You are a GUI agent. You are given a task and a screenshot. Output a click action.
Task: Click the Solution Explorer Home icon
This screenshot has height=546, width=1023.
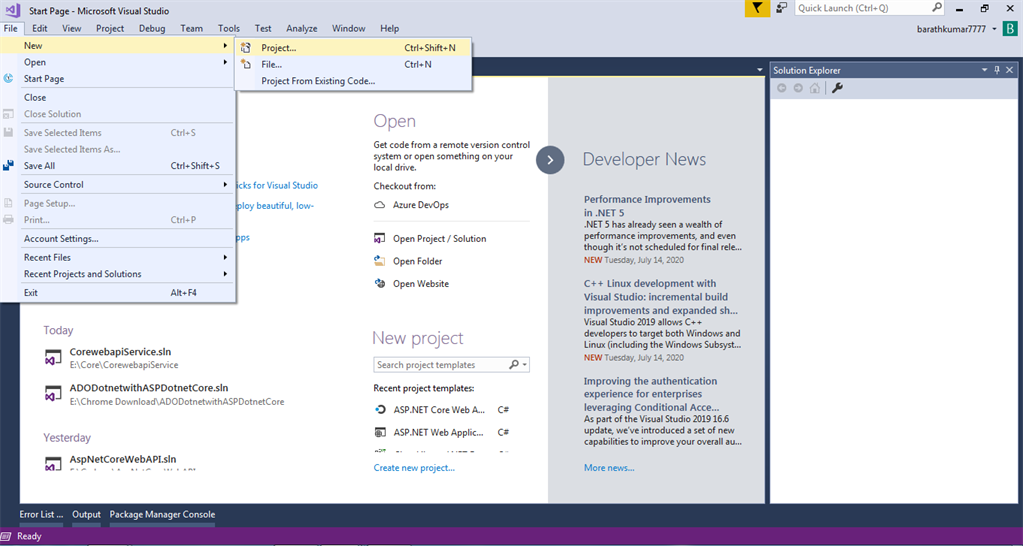(x=814, y=88)
